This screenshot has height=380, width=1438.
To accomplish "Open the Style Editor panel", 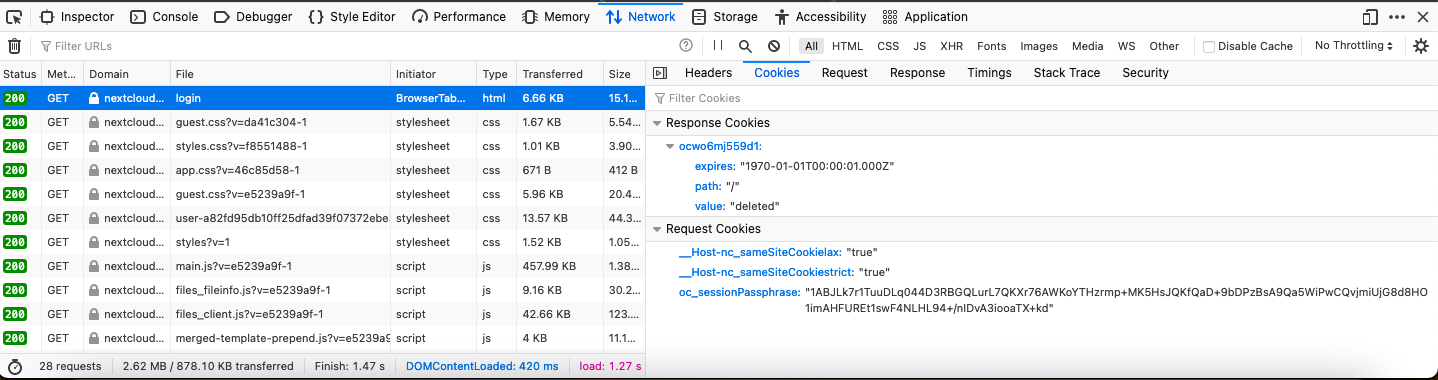I will point(351,17).
